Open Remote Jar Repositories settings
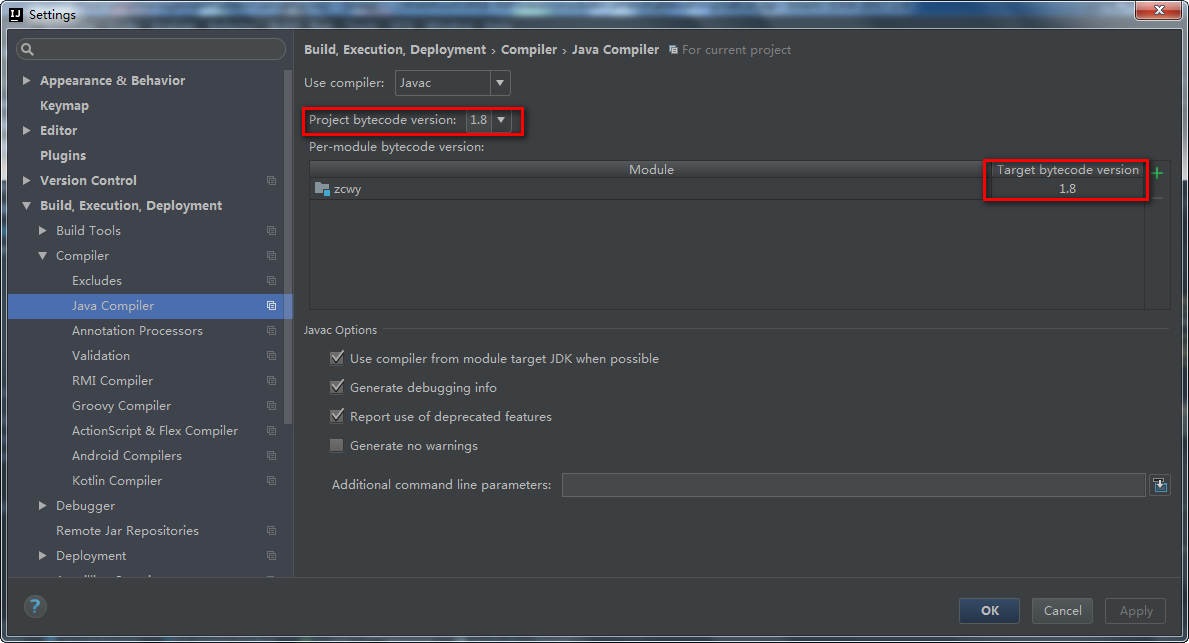Viewport: 1189px width, 643px height. tap(127, 531)
